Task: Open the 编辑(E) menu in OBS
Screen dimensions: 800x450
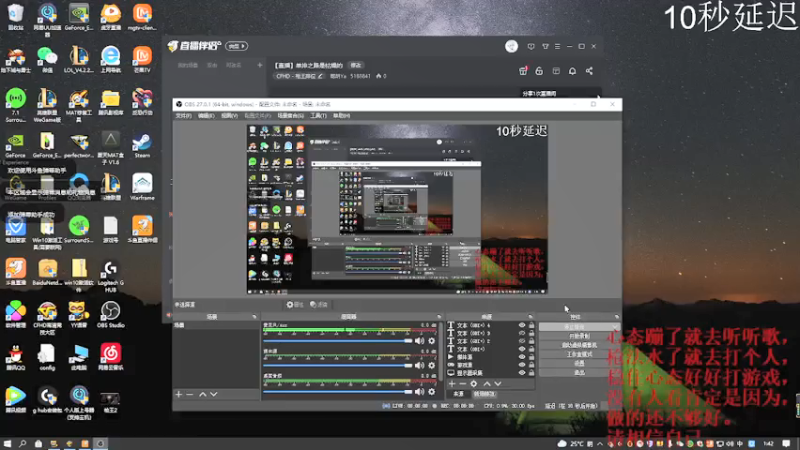Action: pos(206,116)
